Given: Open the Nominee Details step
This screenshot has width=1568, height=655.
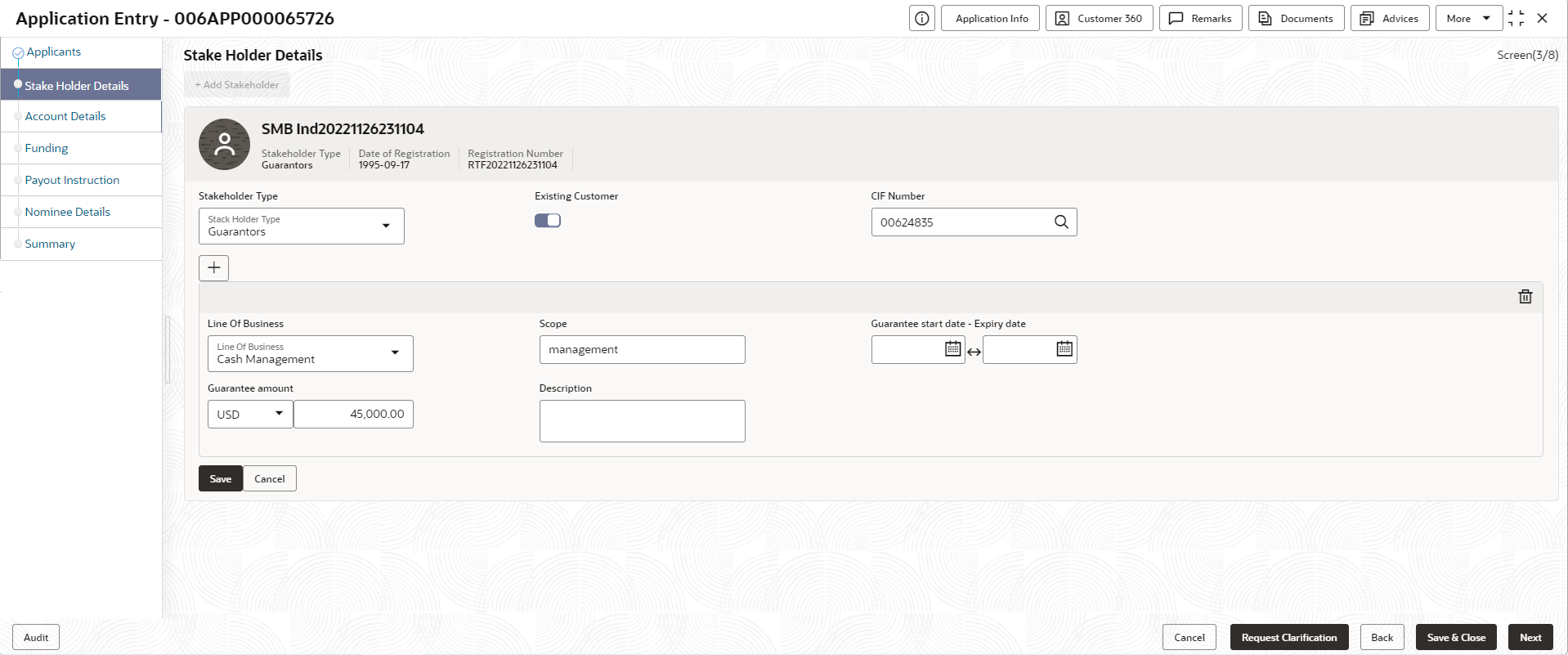Looking at the screenshot, I should click(67, 212).
